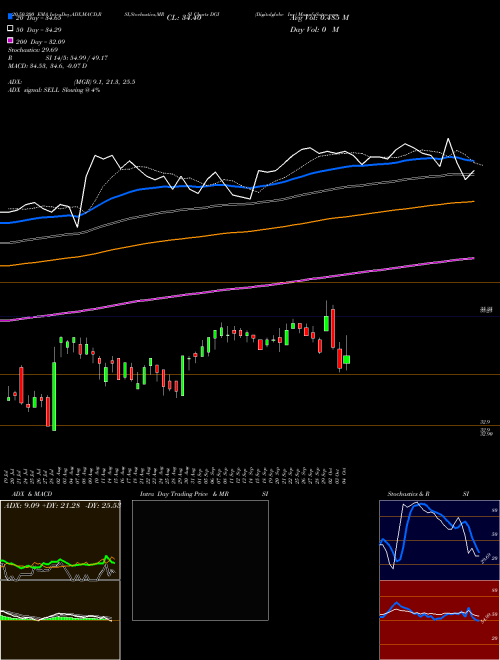Open the empty Intra Day Trading Price panel
Image resolution: width=500 pixels, height=660 pixels.
[x=200, y=560]
